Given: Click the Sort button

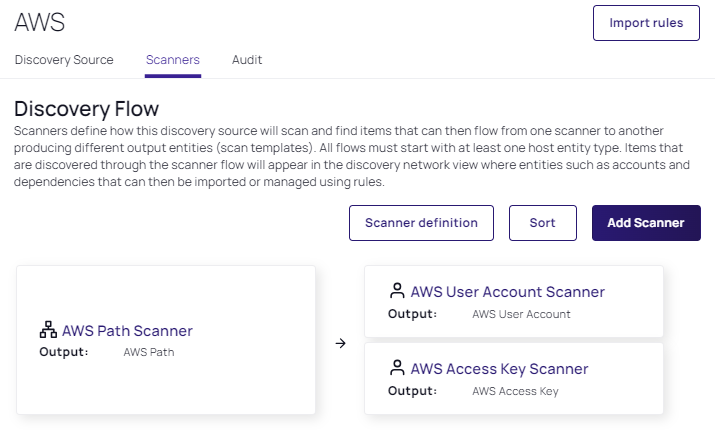Looking at the screenshot, I should 543,223.
